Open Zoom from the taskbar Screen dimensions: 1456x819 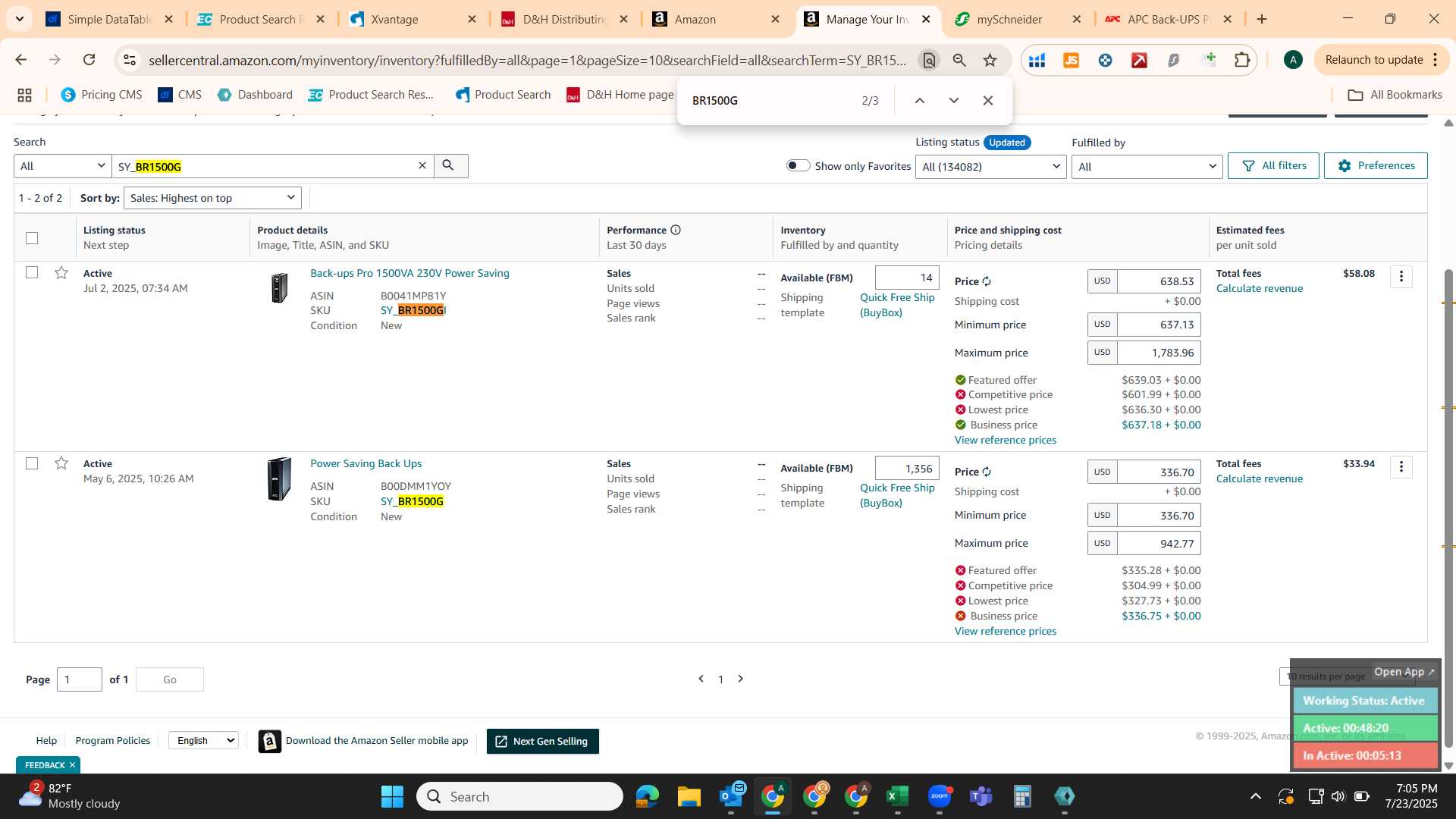pos(939,796)
